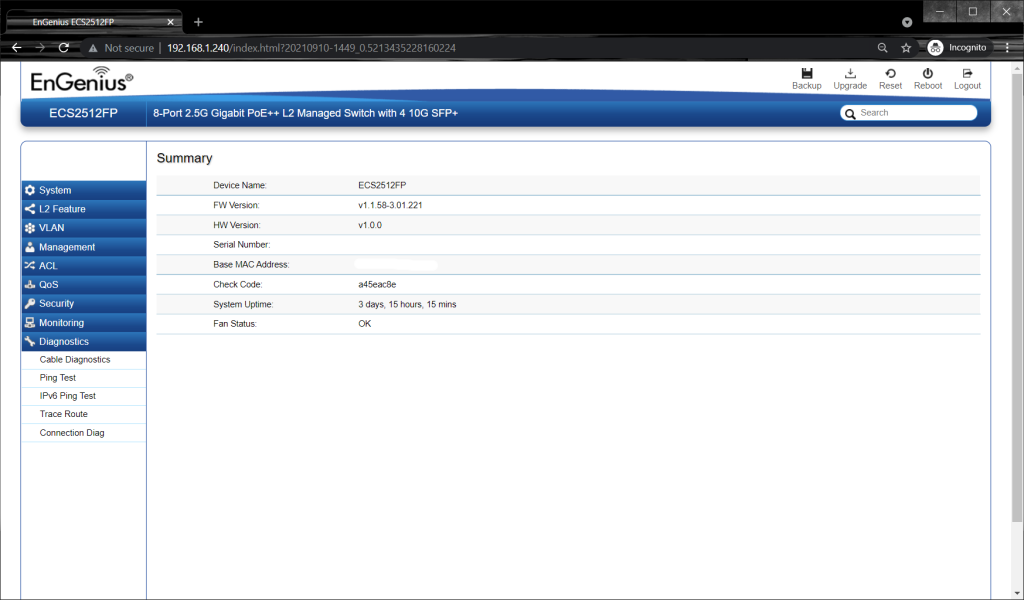Go back using browser back arrow

(x=17, y=48)
